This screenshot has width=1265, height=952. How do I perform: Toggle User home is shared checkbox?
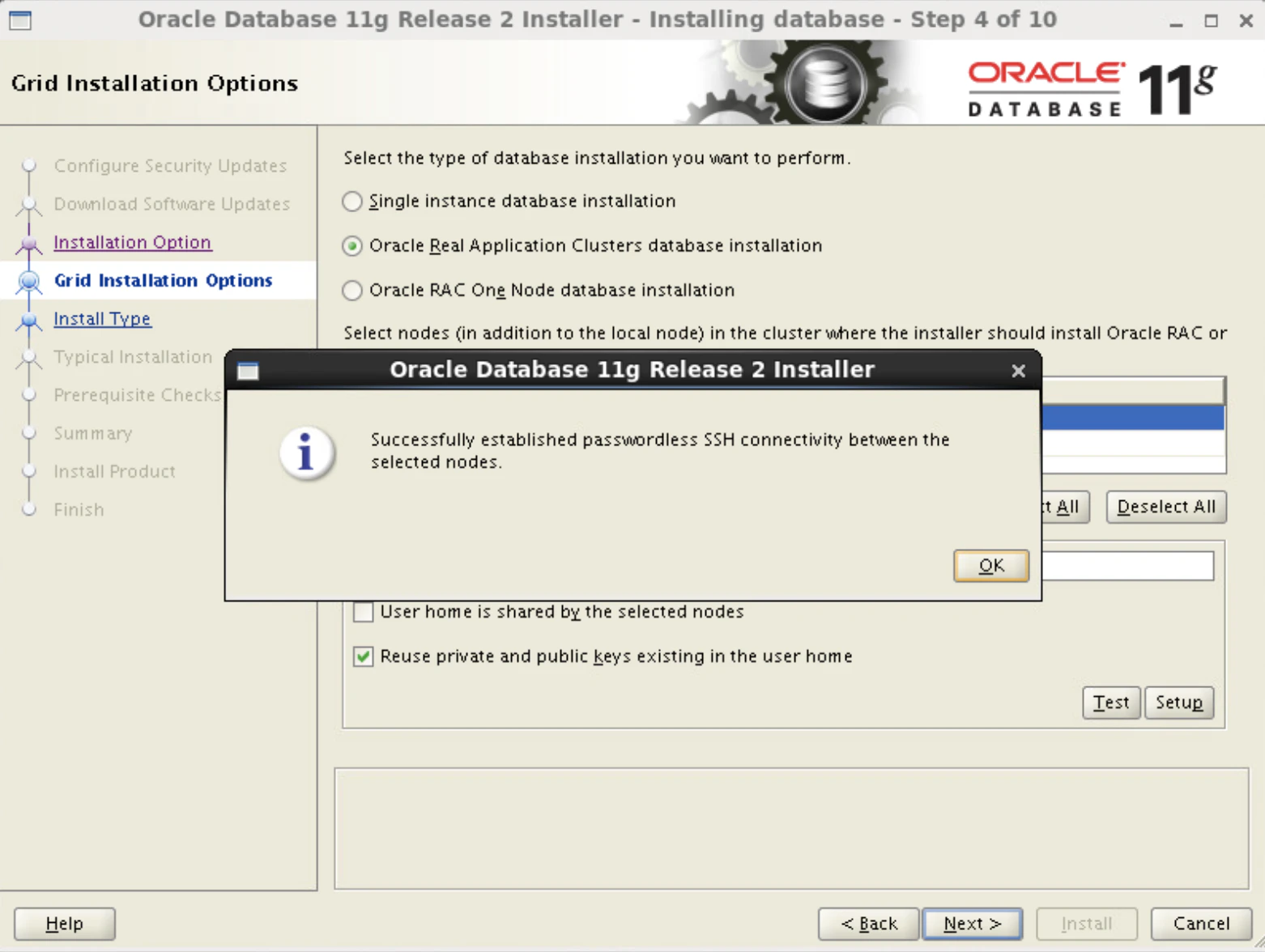point(364,612)
